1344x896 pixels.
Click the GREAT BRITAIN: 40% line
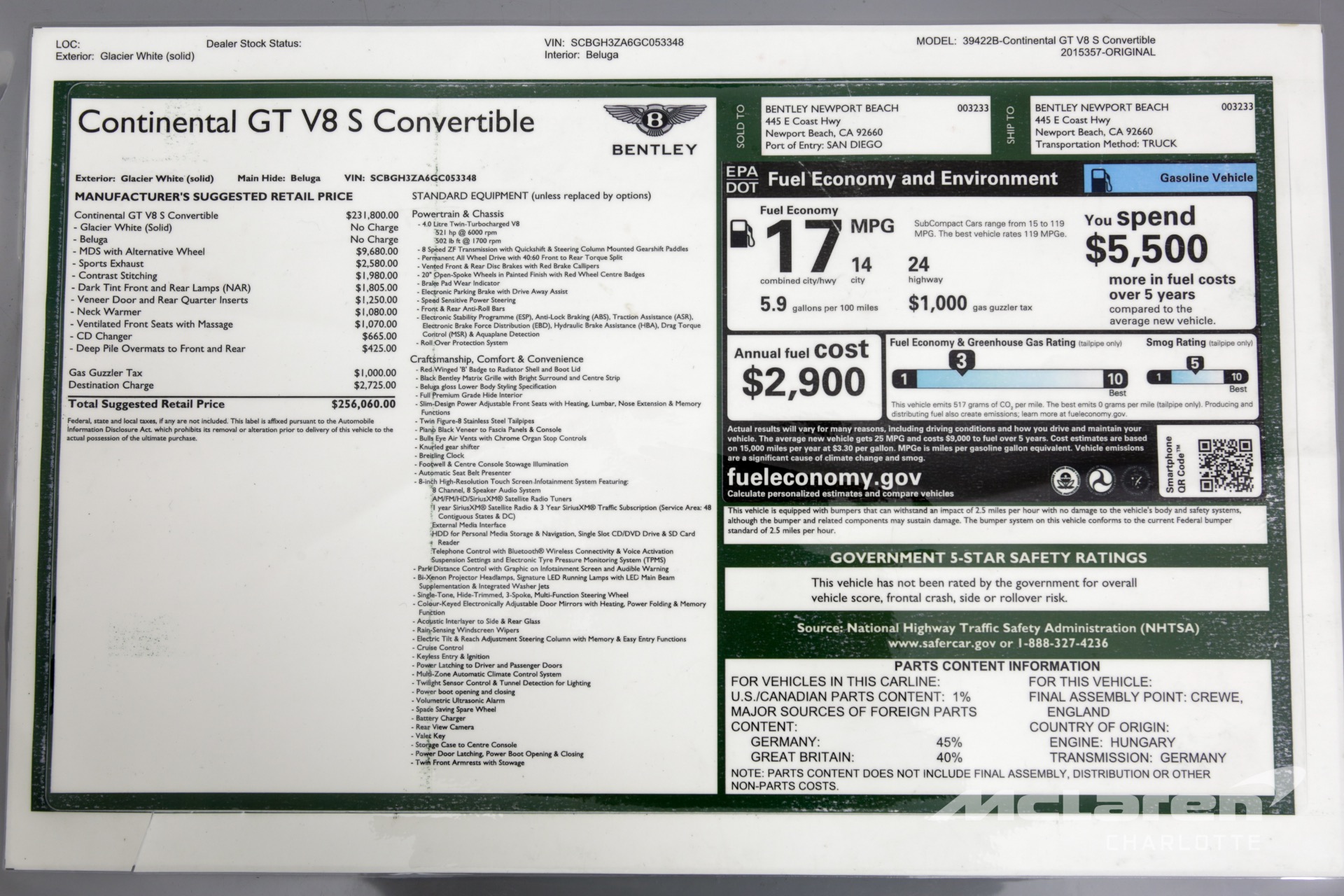856,757
